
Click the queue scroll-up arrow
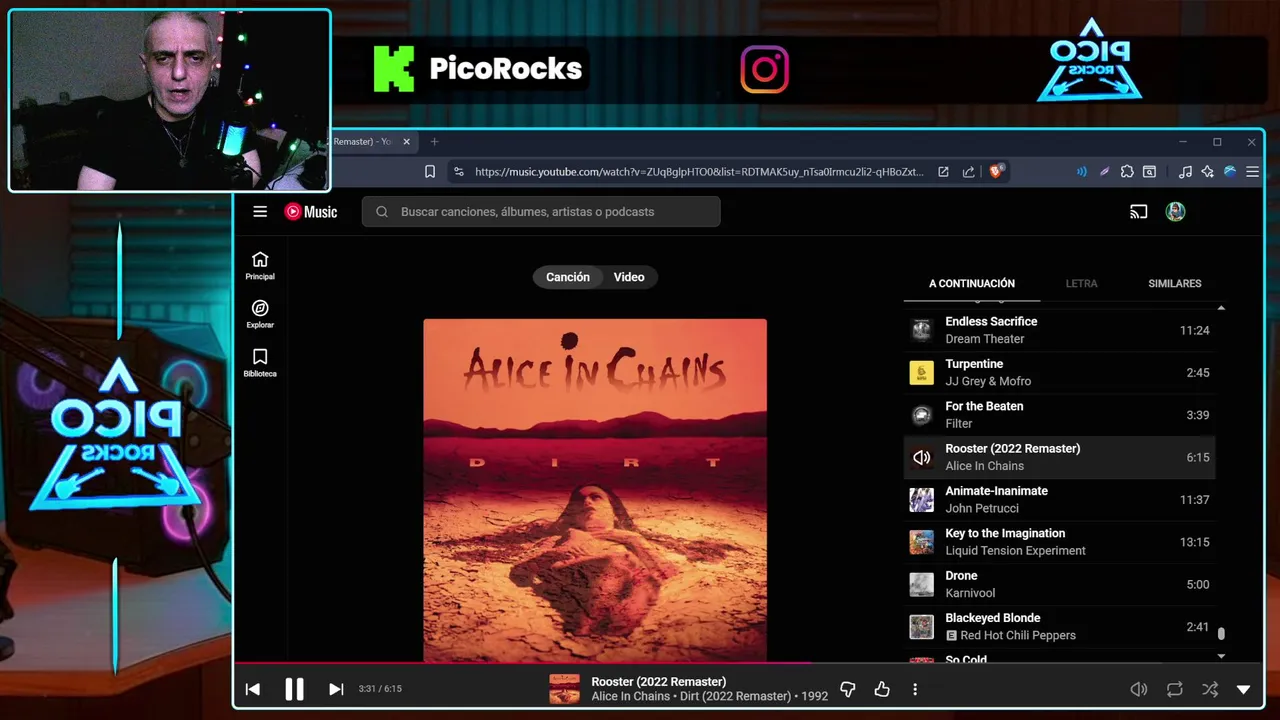pos(1221,308)
